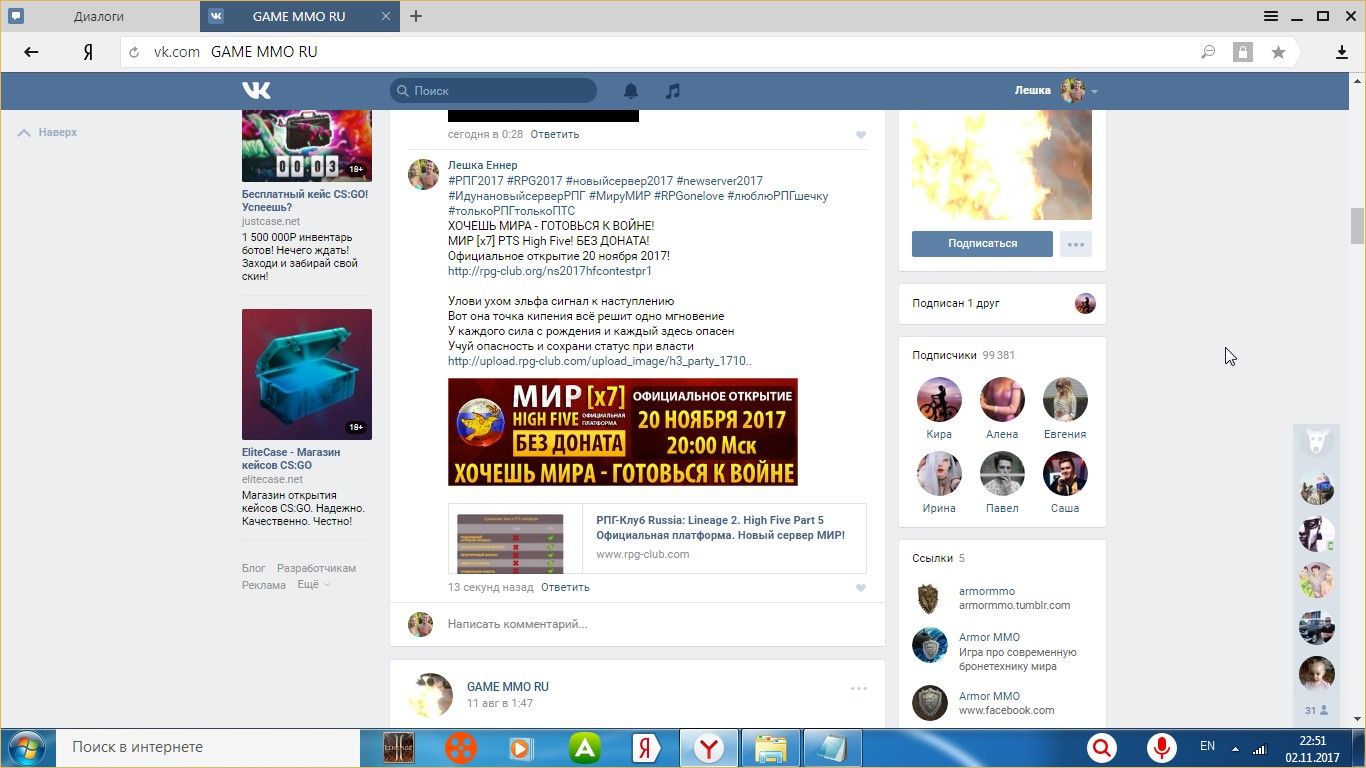1366x768 pixels.
Task: Open Блог footer link
Action: click(x=254, y=568)
